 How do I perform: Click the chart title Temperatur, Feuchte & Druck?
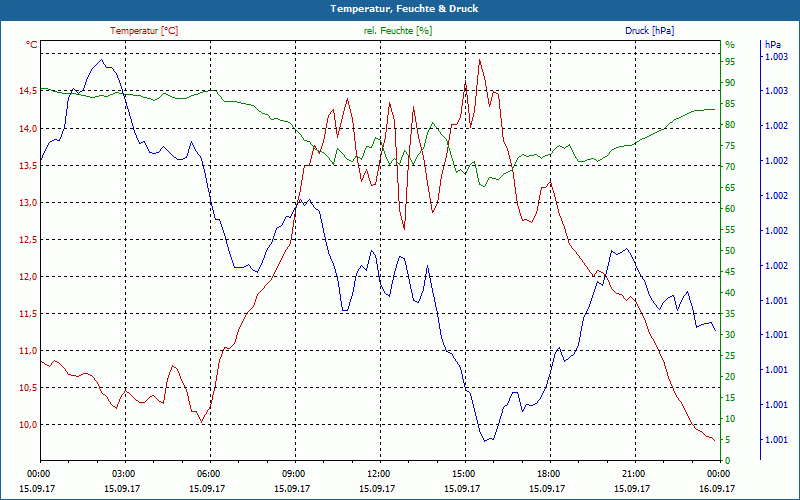tap(404, 9)
